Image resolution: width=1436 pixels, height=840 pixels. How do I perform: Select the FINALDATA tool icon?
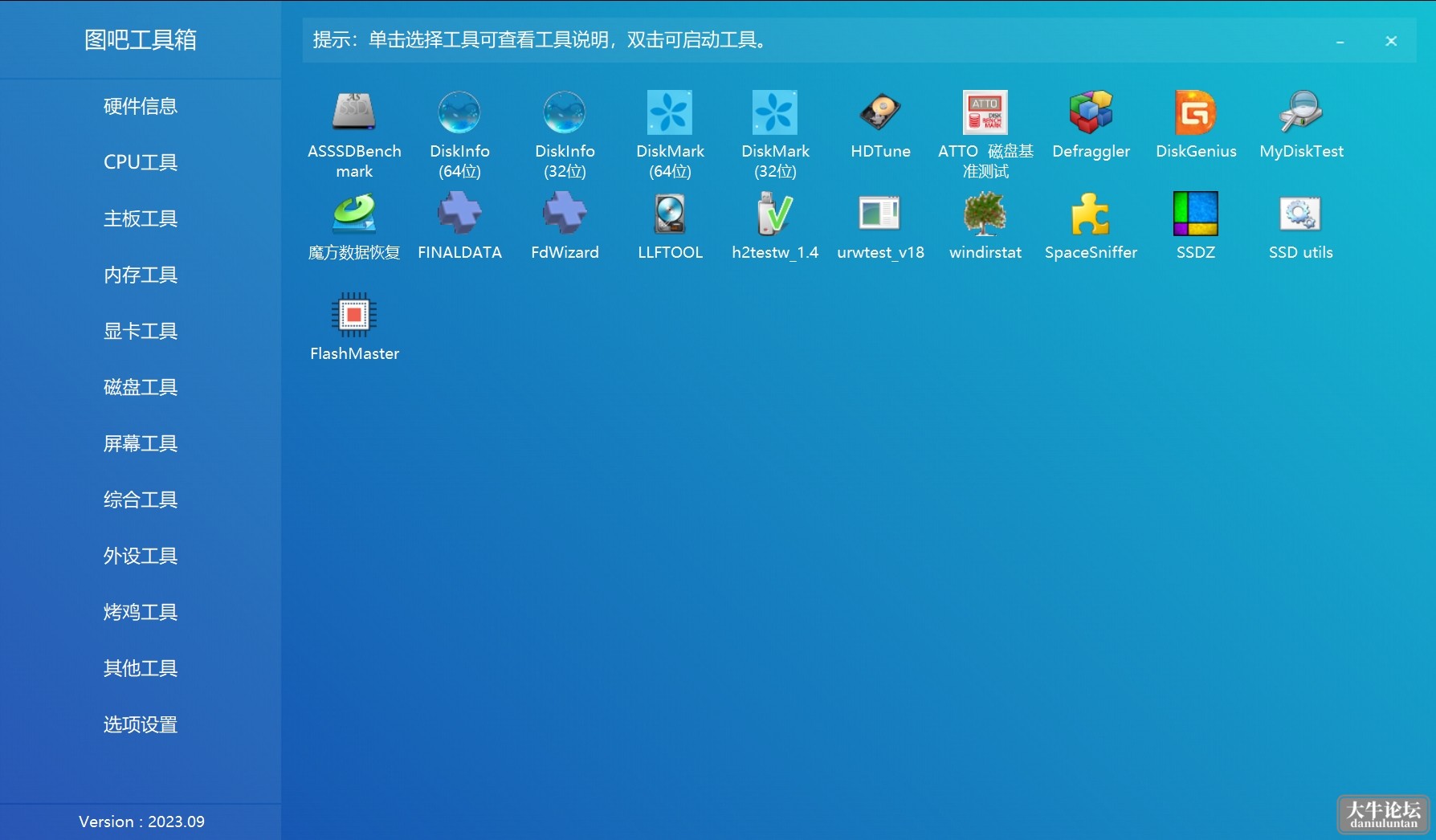[x=459, y=214]
